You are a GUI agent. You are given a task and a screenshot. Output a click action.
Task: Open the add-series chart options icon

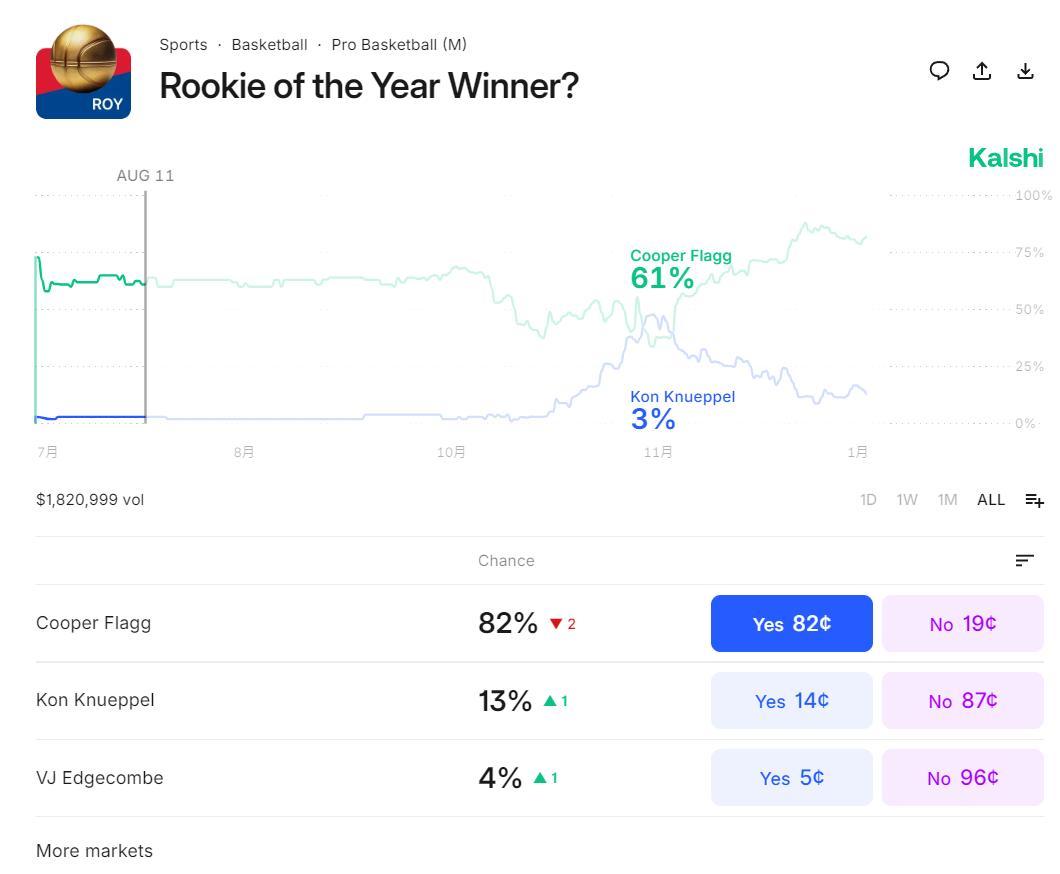(x=1034, y=500)
